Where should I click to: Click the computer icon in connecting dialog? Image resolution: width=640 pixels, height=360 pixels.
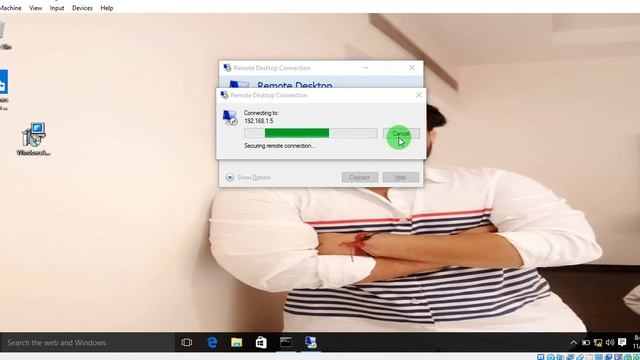[x=230, y=117]
